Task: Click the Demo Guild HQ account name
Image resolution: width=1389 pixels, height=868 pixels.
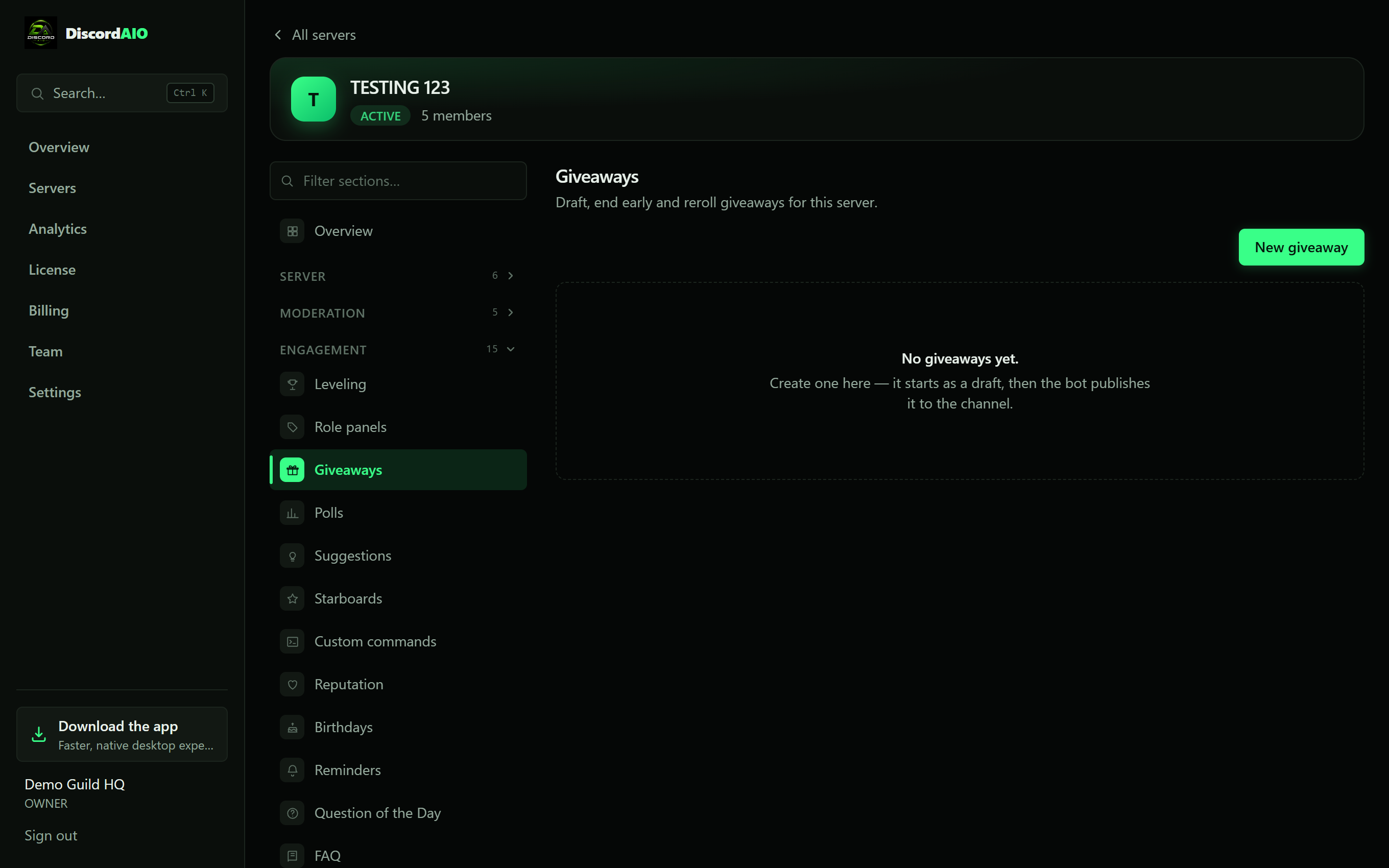Action: (x=75, y=784)
